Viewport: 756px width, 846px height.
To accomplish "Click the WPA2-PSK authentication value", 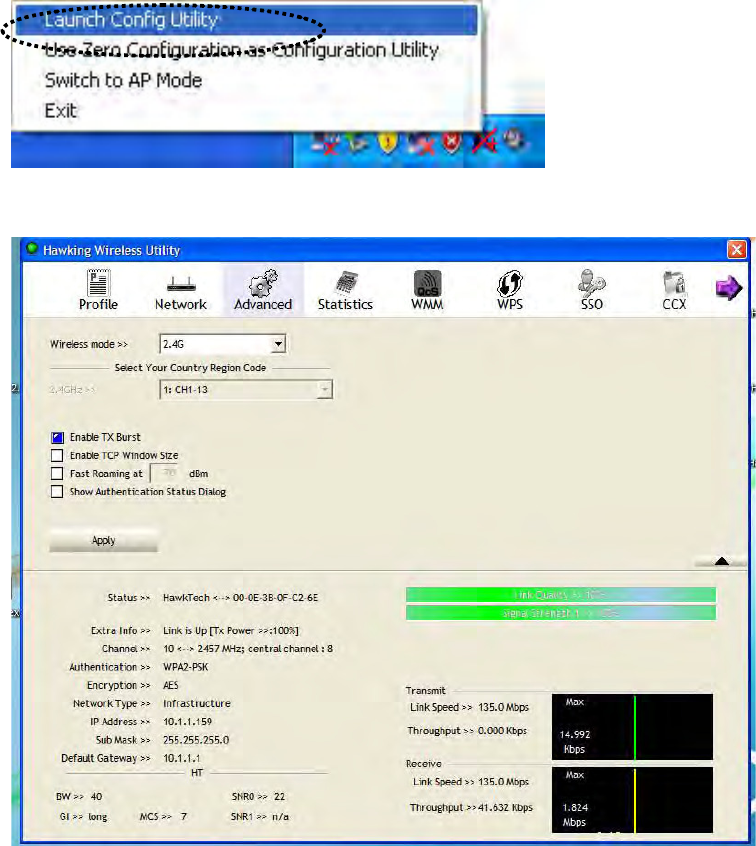I will coord(185,667).
